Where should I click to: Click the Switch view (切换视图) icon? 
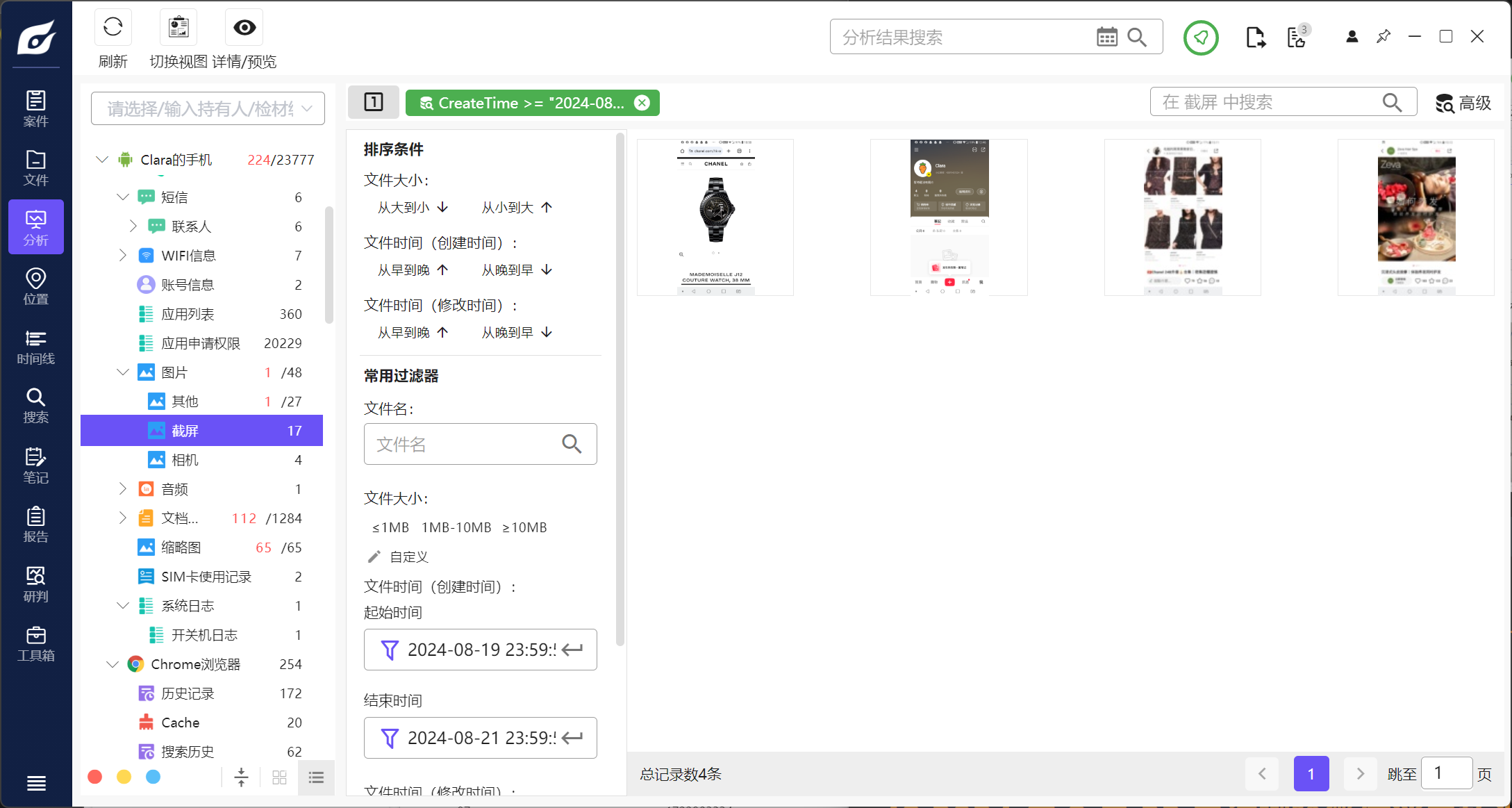(x=178, y=28)
